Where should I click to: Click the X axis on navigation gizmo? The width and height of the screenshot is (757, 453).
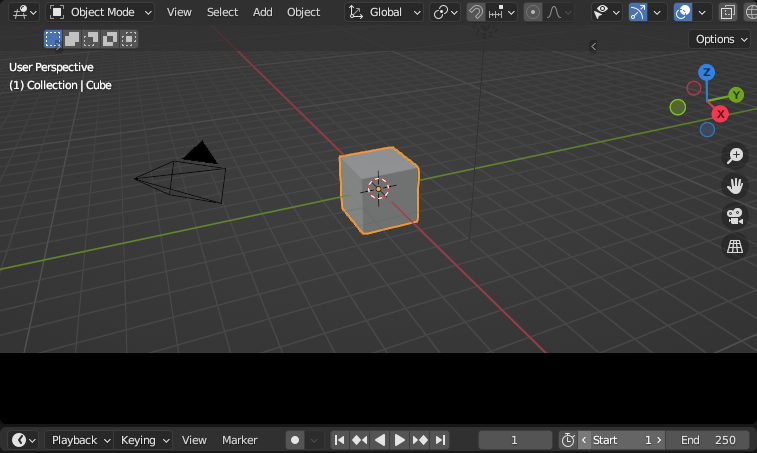[x=720, y=114]
